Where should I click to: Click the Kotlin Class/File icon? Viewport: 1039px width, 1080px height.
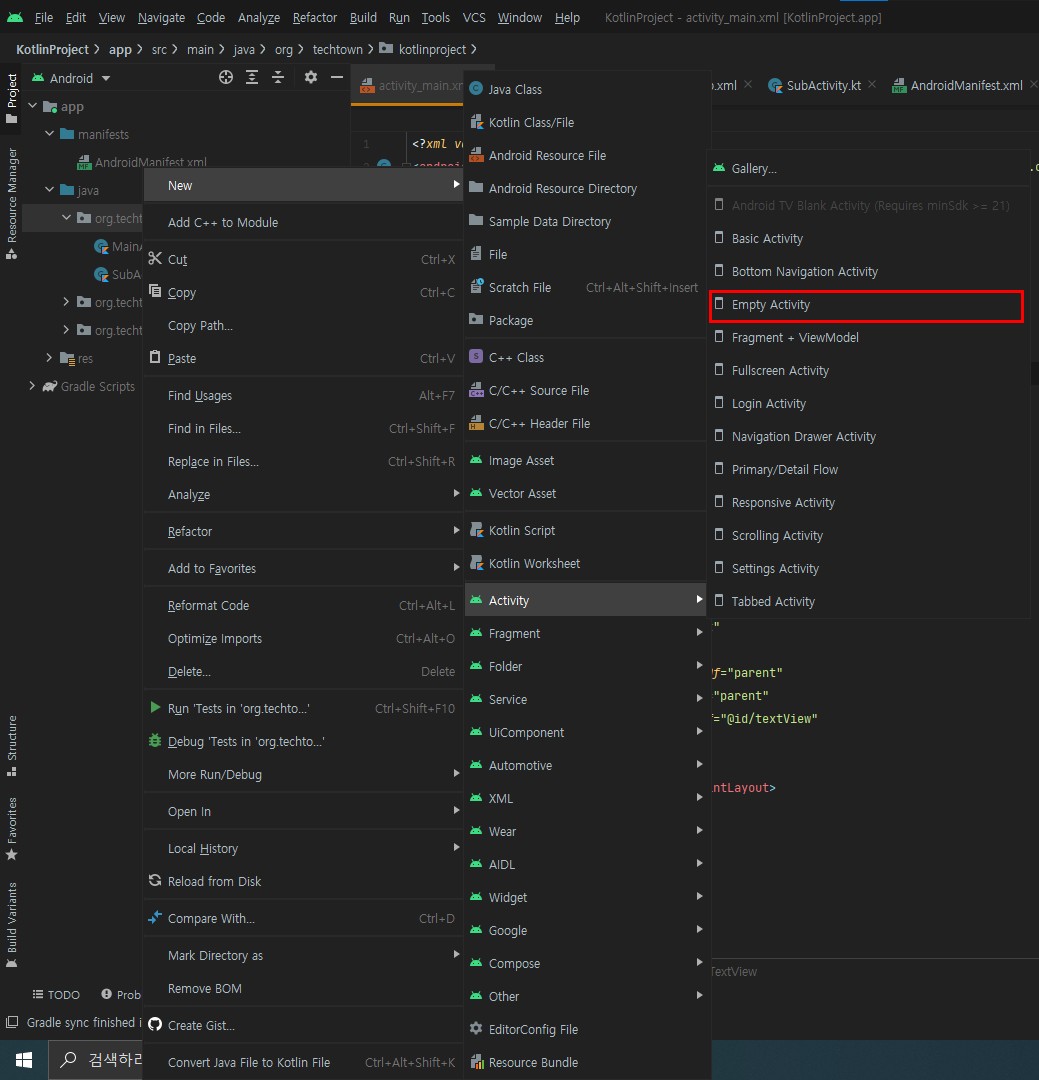click(476, 122)
